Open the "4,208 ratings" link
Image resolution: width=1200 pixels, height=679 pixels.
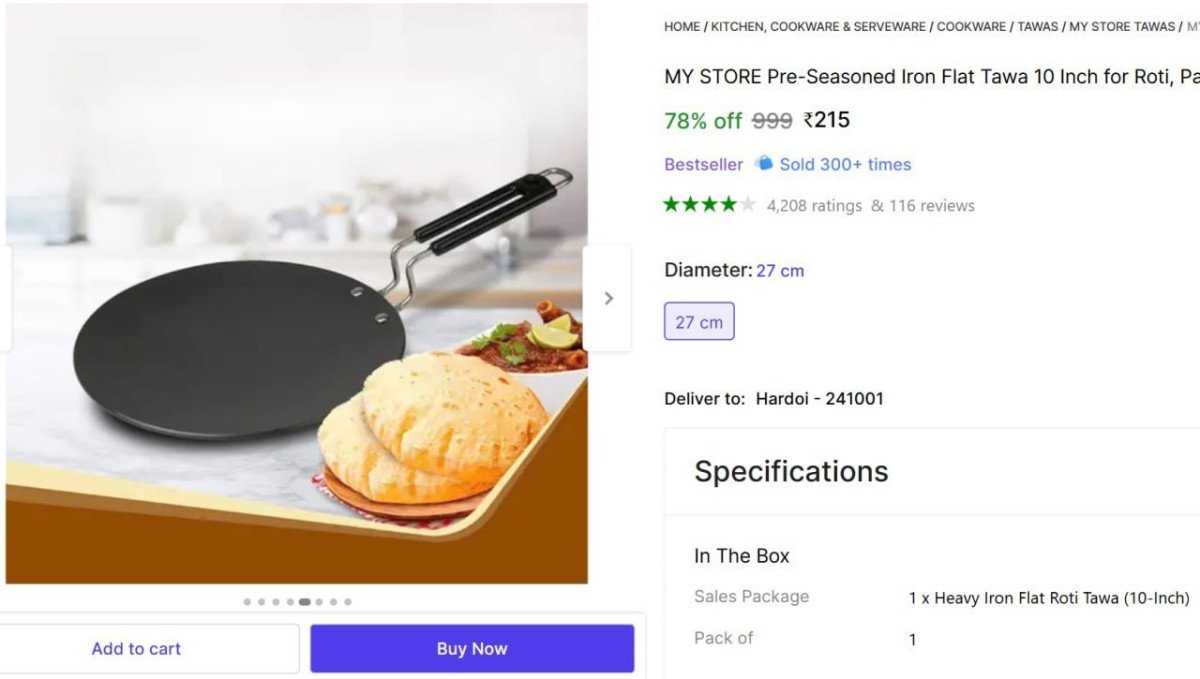click(x=813, y=205)
